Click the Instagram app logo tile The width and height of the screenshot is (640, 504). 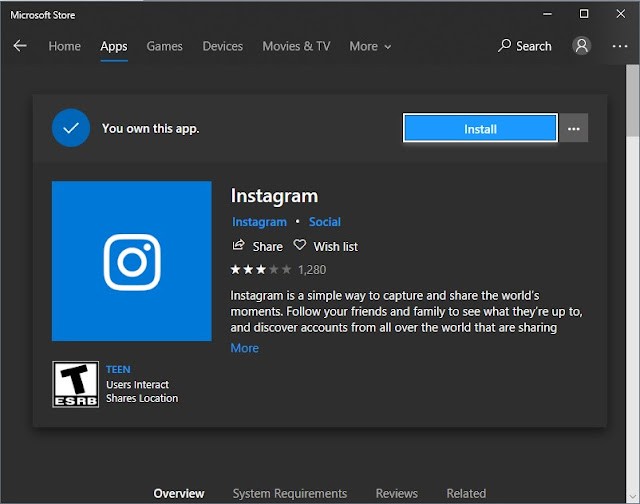132,261
